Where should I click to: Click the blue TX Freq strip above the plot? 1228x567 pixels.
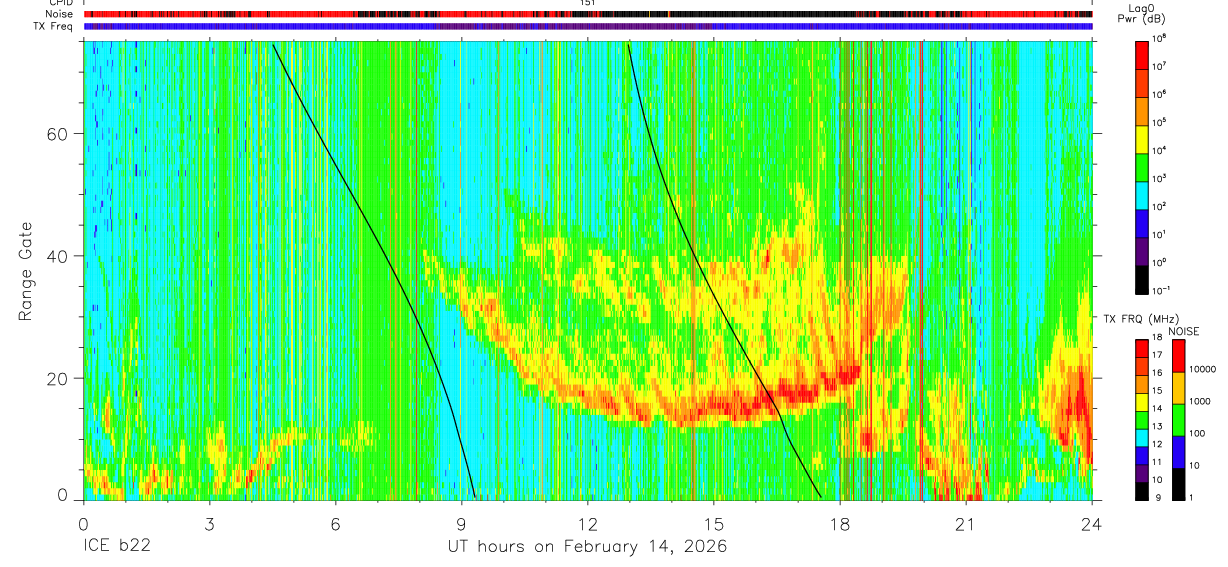click(x=588, y=26)
